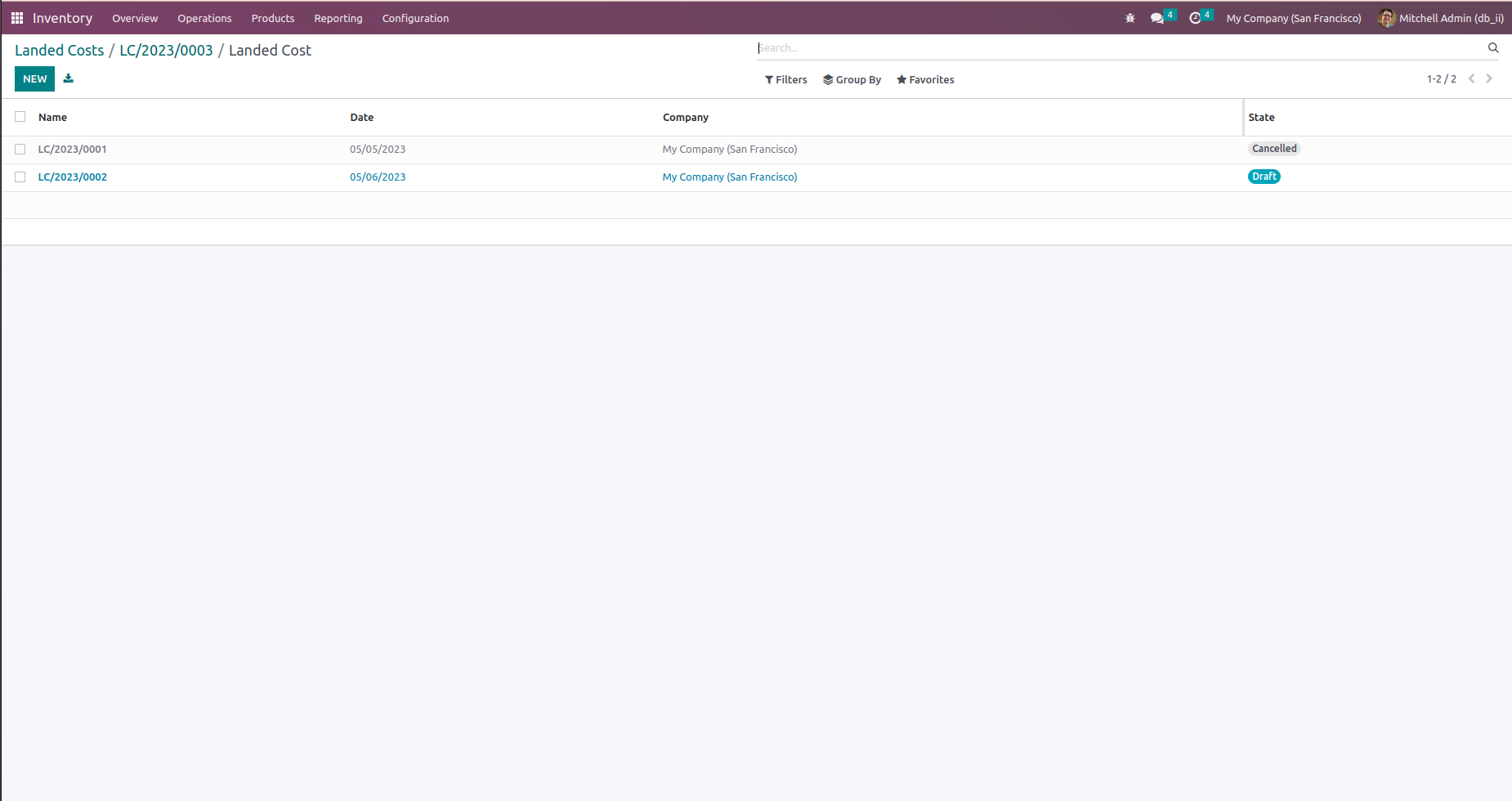This screenshot has width=1512, height=801.
Task: Click company cell in LC/2023/0001 row
Action: [730, 150]
